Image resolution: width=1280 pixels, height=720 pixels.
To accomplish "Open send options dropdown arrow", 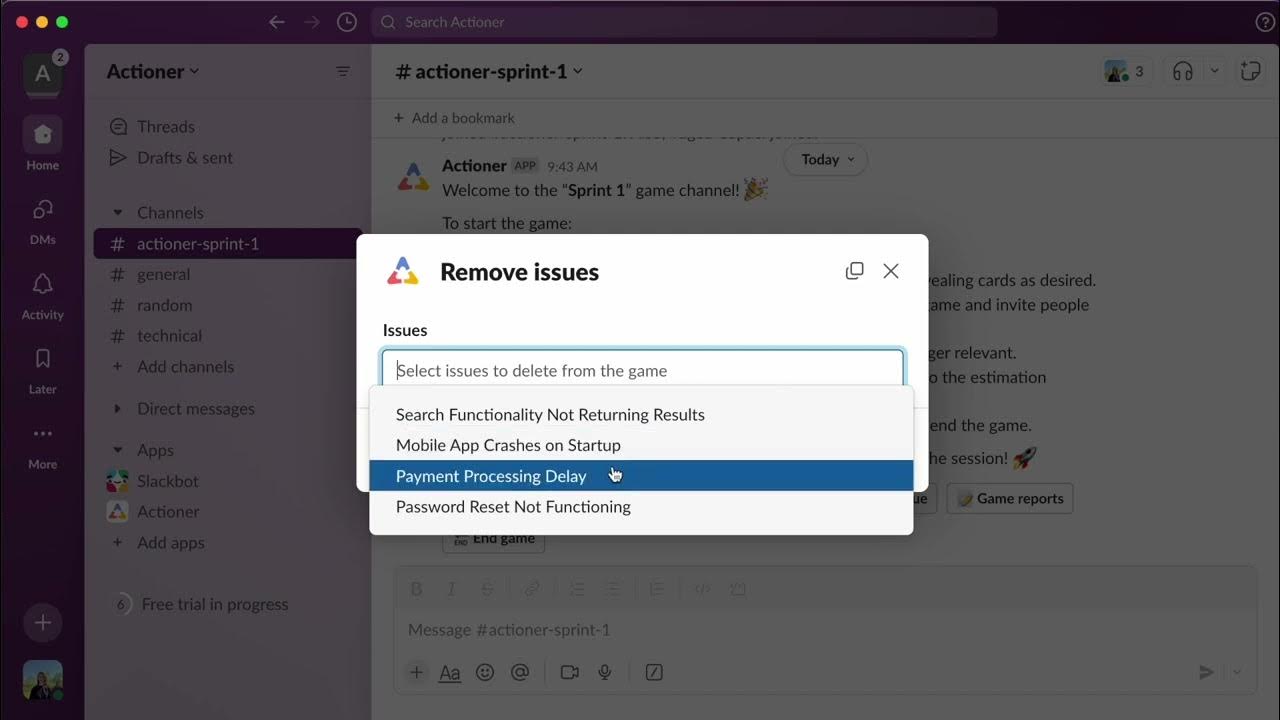I will 1239,673.
